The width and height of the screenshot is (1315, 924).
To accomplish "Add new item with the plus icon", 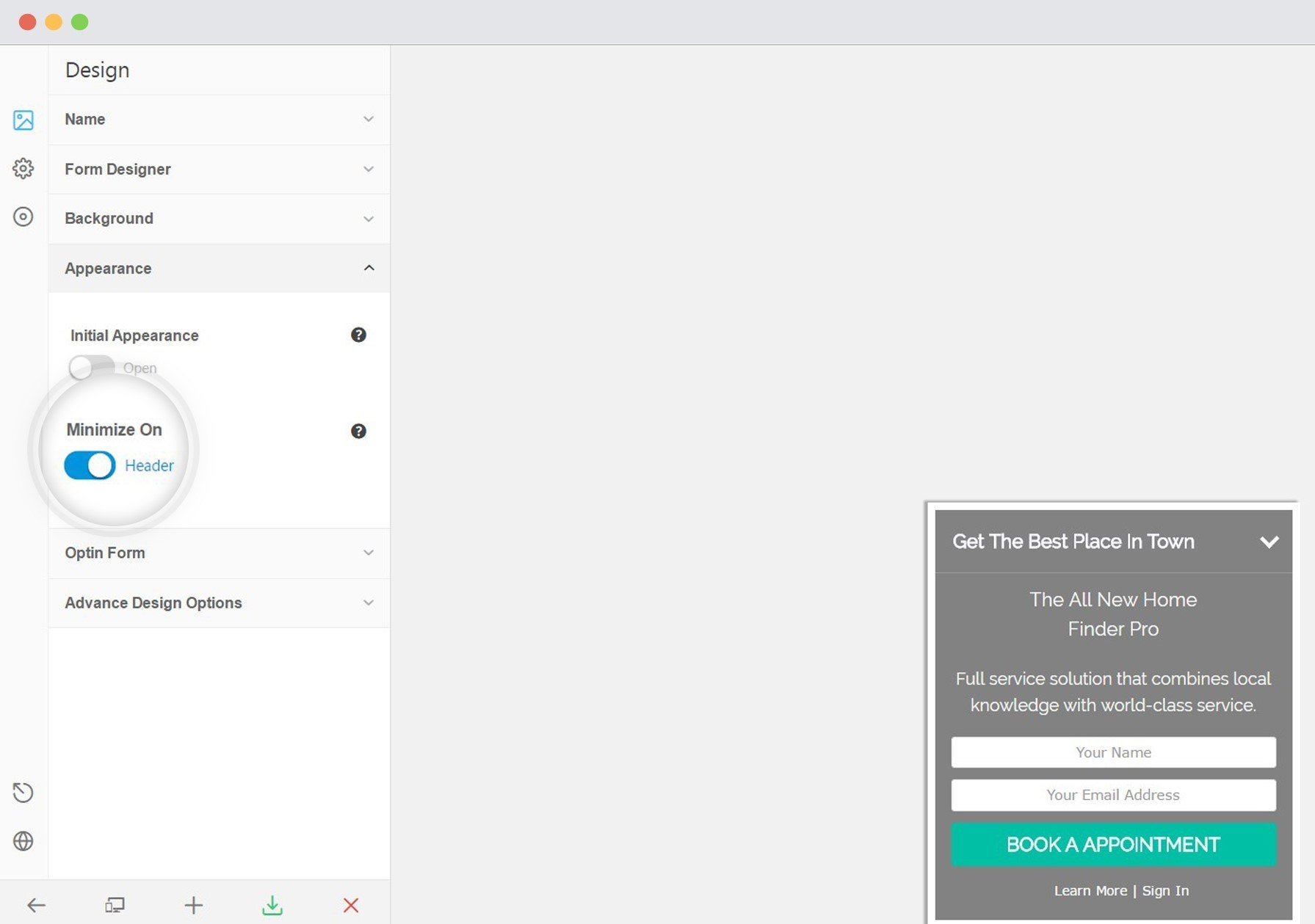I will pos(194,905).
